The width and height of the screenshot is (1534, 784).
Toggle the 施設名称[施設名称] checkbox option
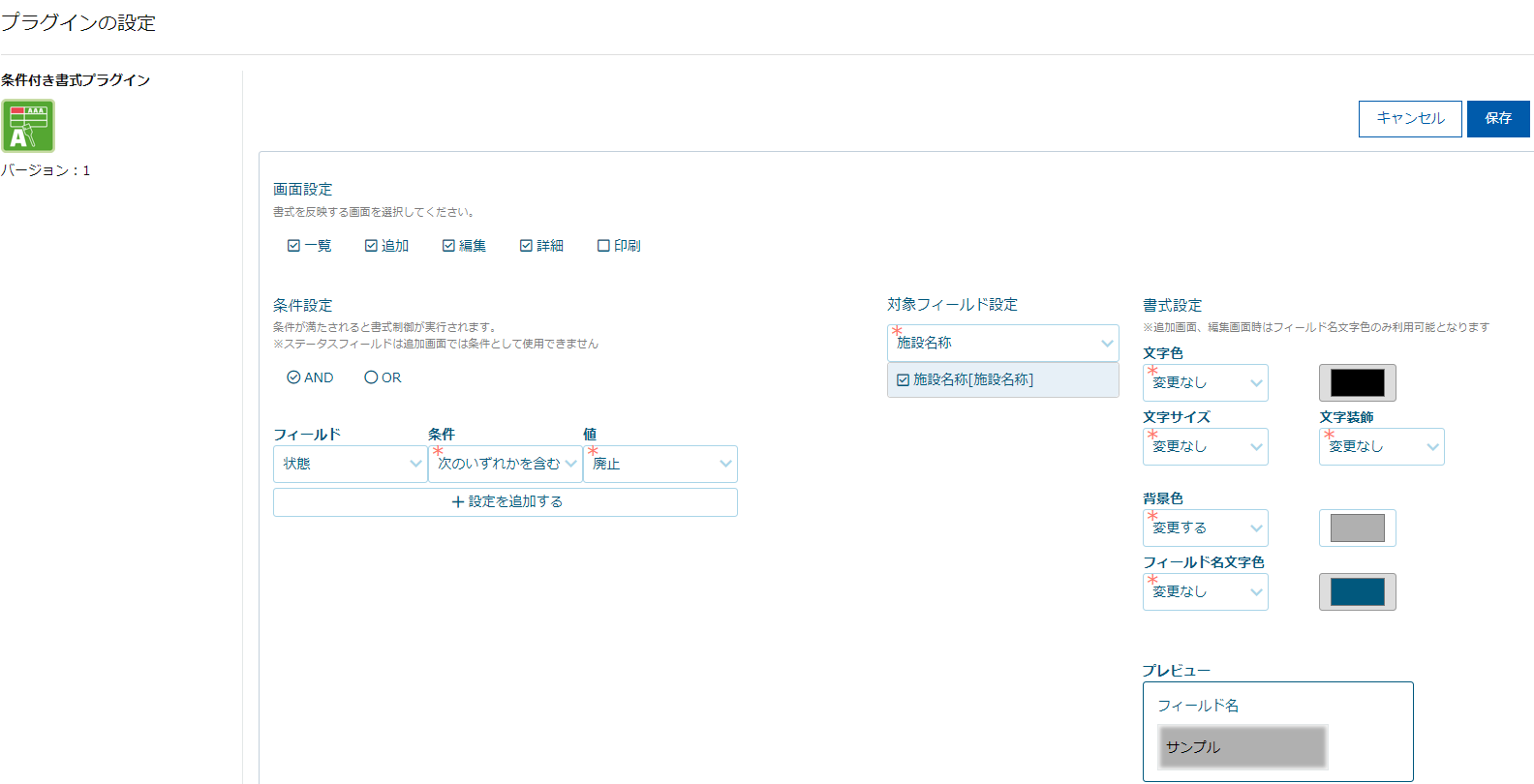(904, 380)
